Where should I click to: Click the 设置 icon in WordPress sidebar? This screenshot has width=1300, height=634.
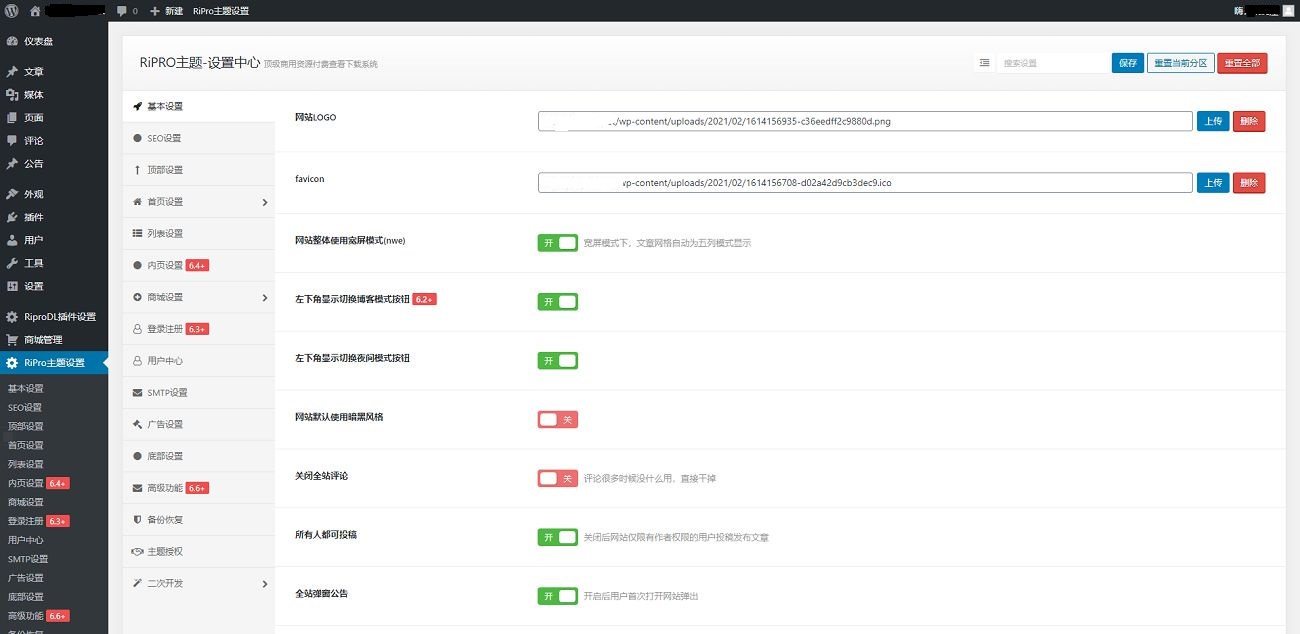[12, 286]
